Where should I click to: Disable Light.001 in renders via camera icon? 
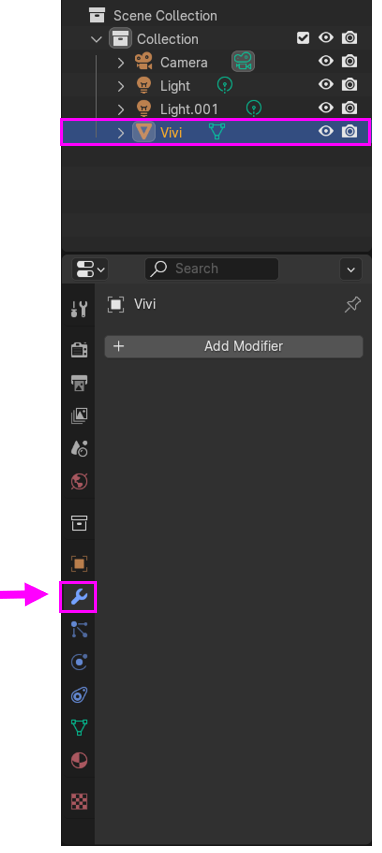[349, 108]
